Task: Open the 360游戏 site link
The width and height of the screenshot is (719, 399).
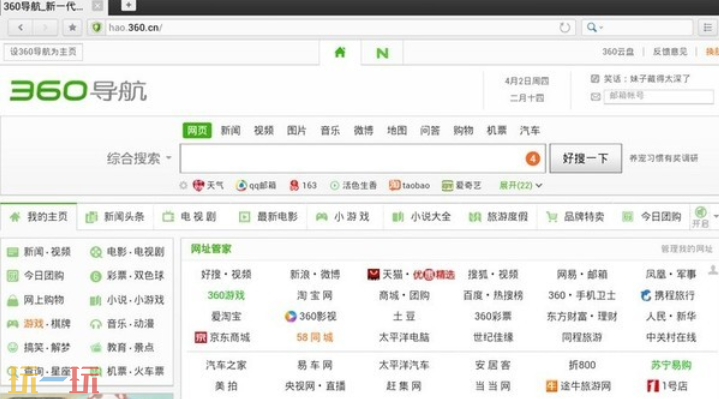Action: pos(226,295)
